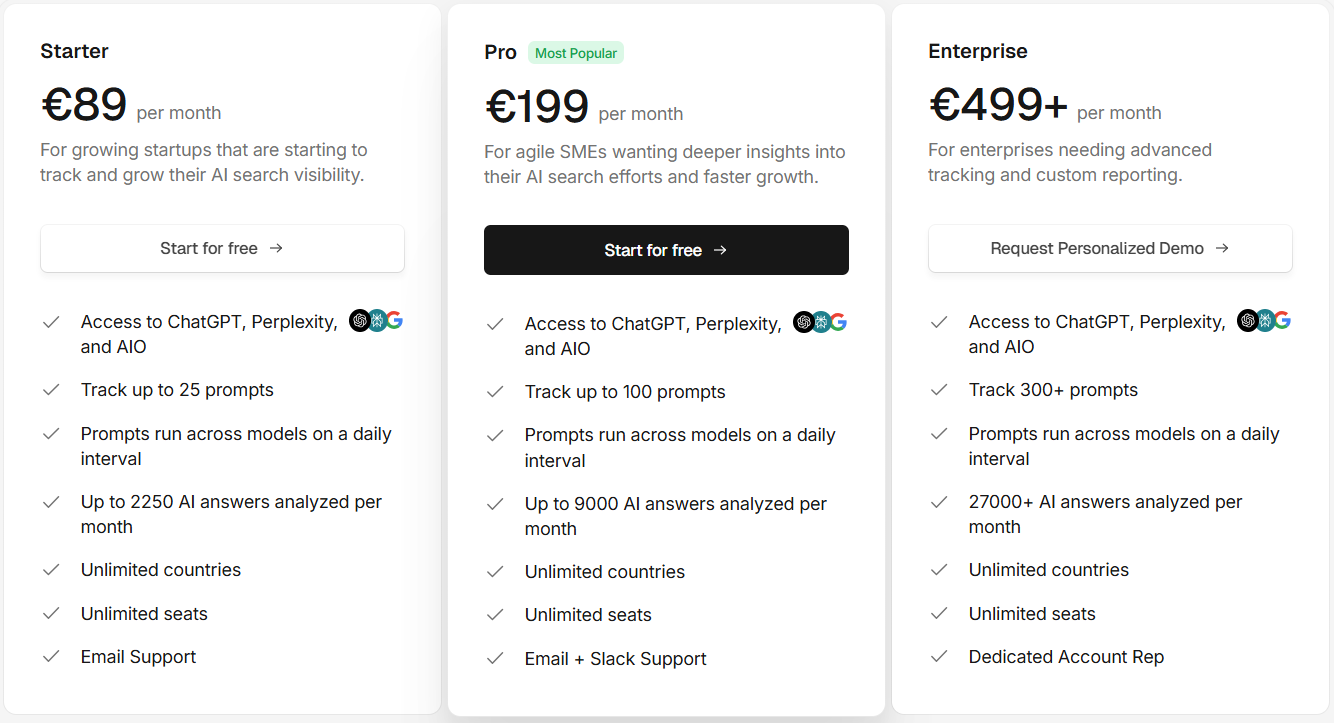This screenshot has height=723, width=1334.
Task: Select the Google AIO icon on the Starter plan
Action: 395,320
